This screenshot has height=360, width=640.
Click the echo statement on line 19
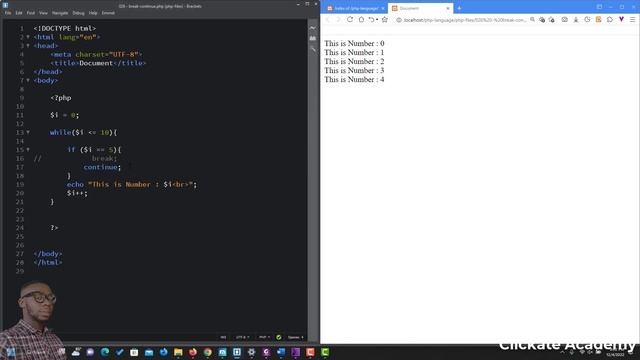point(132,184)
